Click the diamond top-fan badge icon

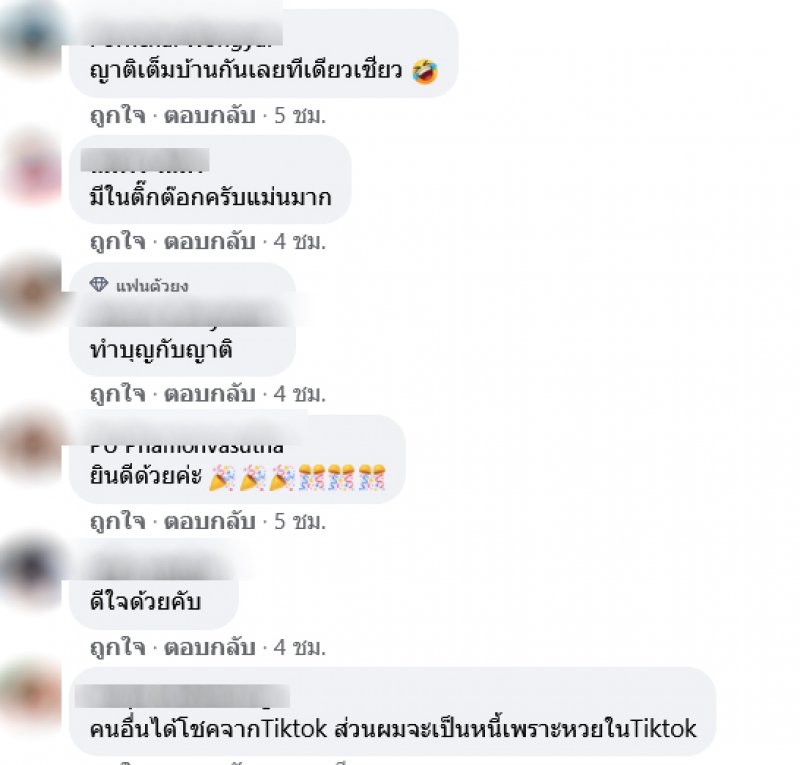click(x=98, y=285)
